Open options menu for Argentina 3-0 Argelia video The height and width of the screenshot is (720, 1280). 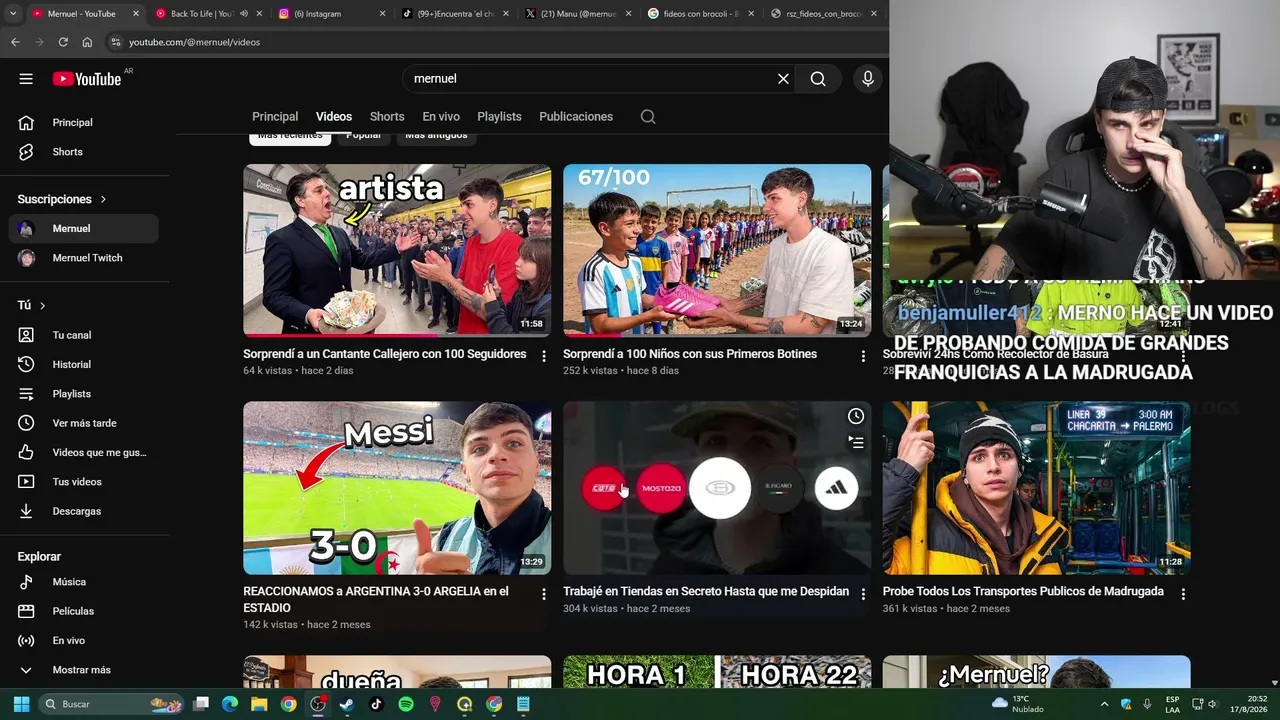pyautogui.click(x=544, y=594)
